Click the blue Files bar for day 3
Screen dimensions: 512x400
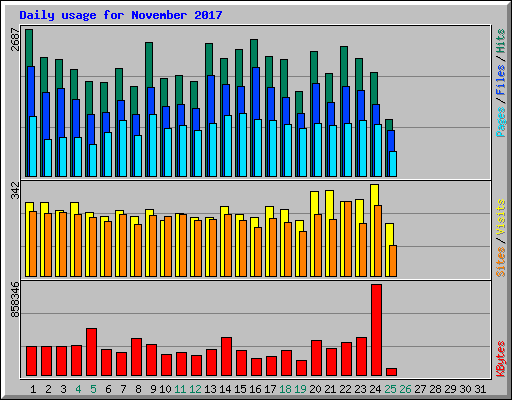(x=61, y=113)
